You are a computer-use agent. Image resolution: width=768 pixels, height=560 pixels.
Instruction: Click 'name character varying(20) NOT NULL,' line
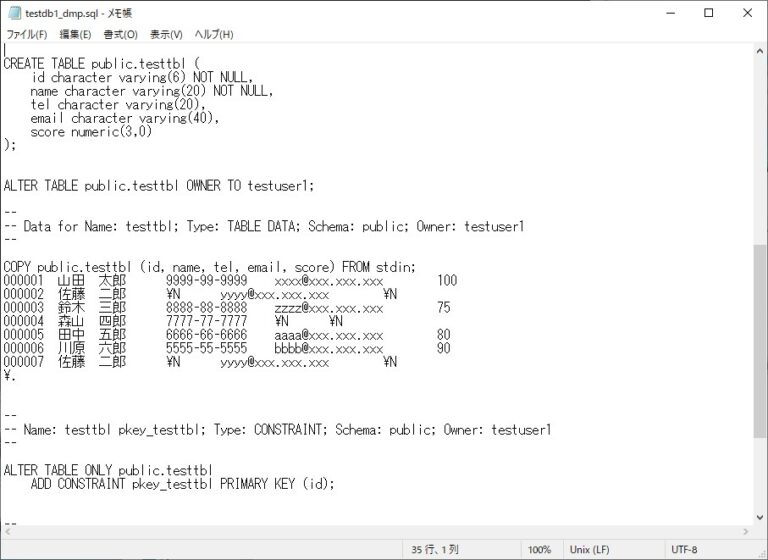click(x=152, y=91)
